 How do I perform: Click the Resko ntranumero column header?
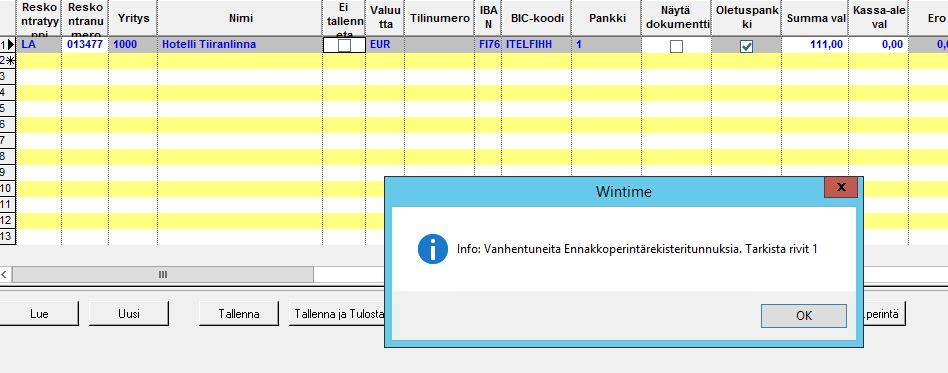pyautogui.click(x=85, y=18)
